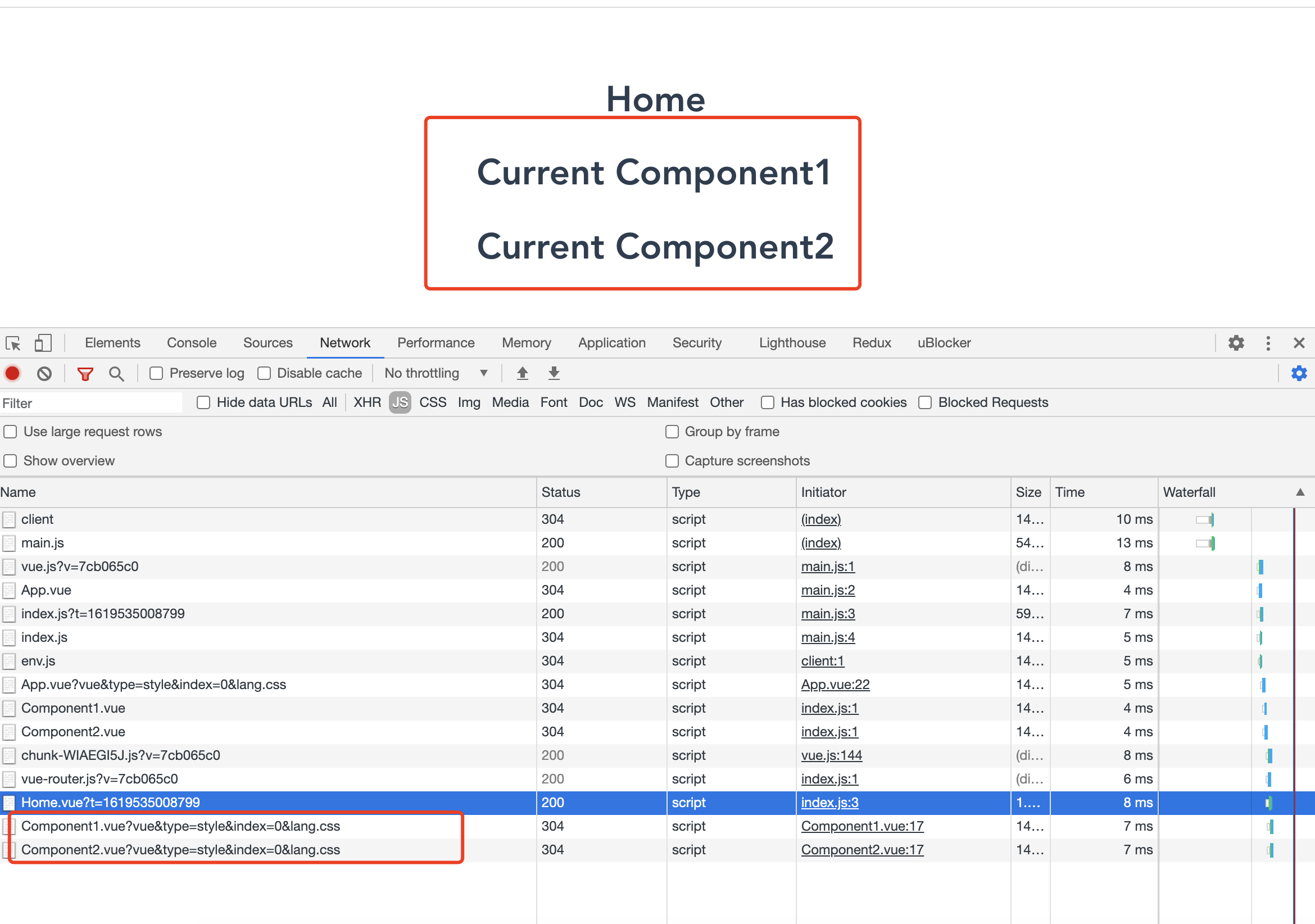Viewport: 1315px width, 924px height.
Task: Click the Waterfall column sort arrow
Action: pos(1299,492)
